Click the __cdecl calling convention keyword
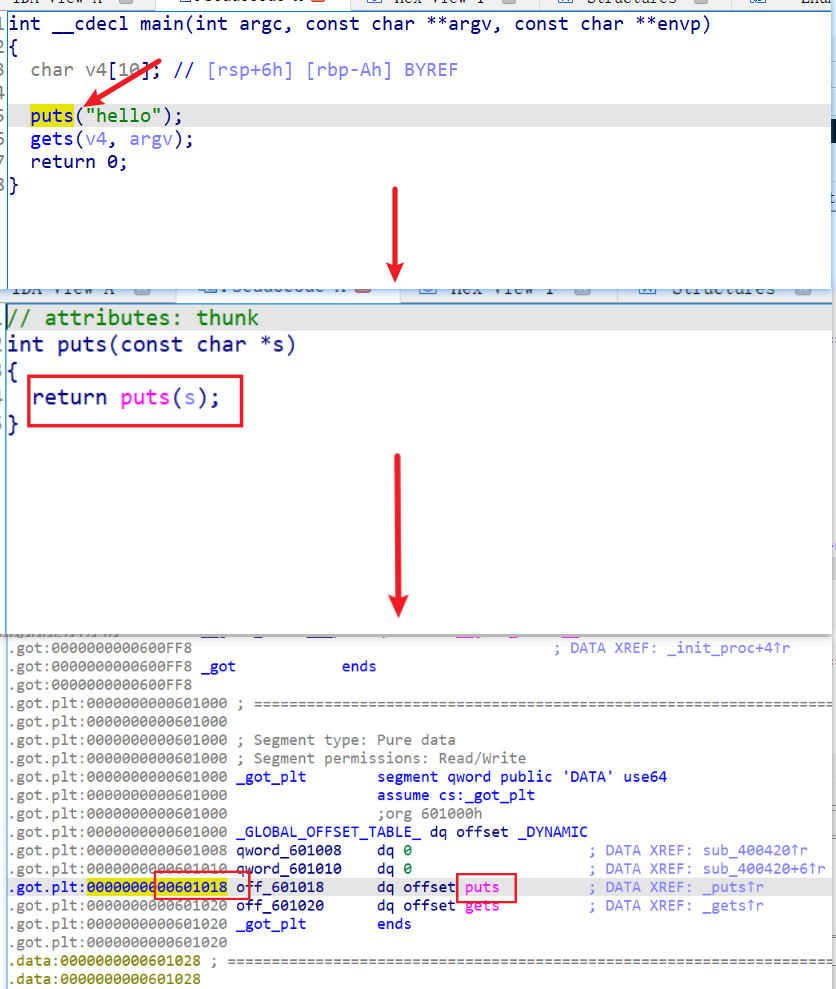The height and width of the screenshot is (989, 836). 90,25
